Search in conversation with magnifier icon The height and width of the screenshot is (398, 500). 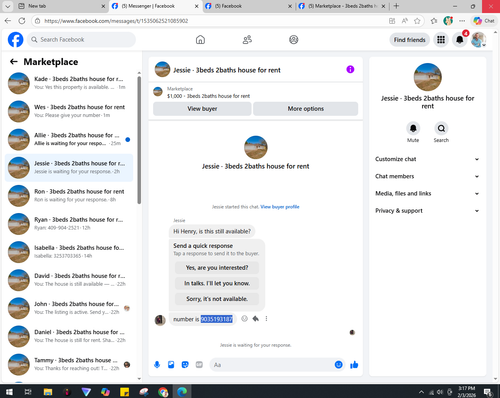coord(441,128)
